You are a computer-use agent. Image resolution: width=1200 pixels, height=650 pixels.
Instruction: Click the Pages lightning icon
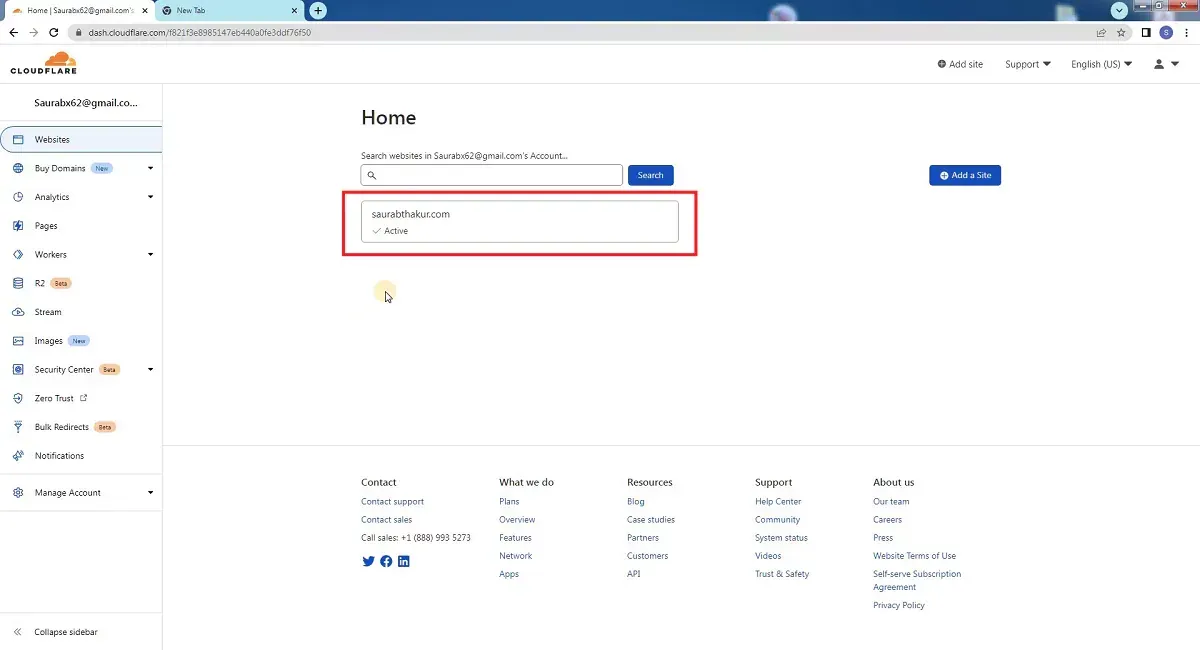pyautogui.click(x=18, y=226)
